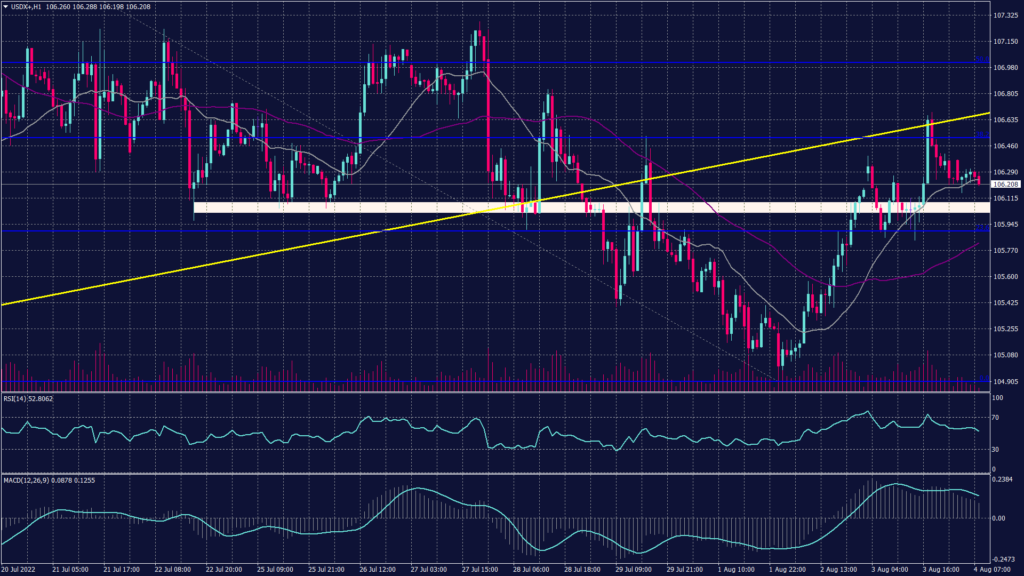Click the divider between price chart and RSI

pos(500,391)
